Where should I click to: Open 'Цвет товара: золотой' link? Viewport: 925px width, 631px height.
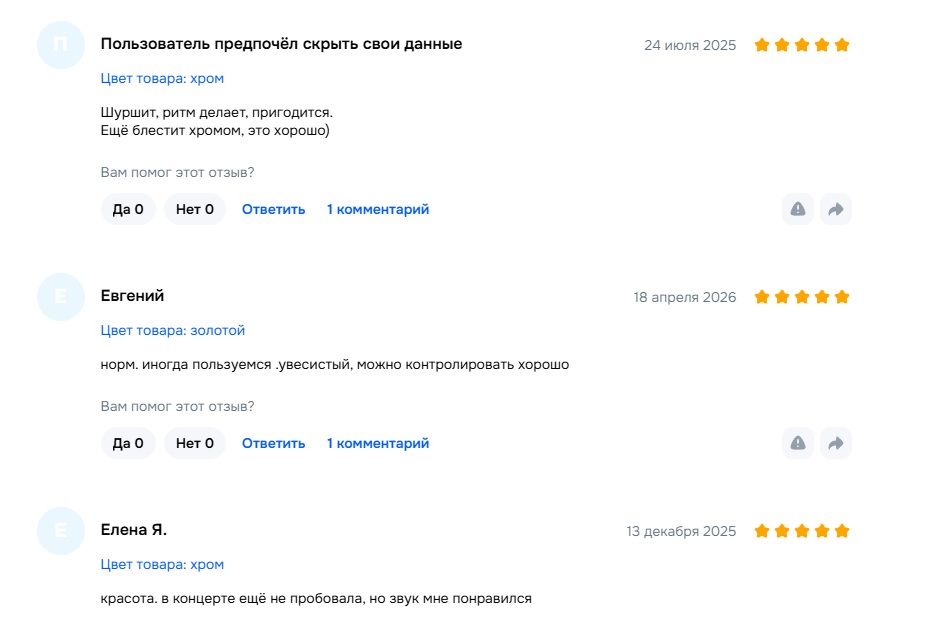tap(173, 330)
